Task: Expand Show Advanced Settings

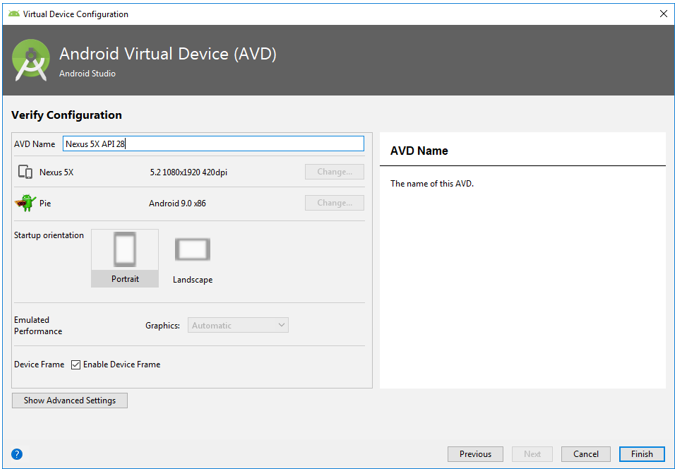Action: (x=70, y=401)
